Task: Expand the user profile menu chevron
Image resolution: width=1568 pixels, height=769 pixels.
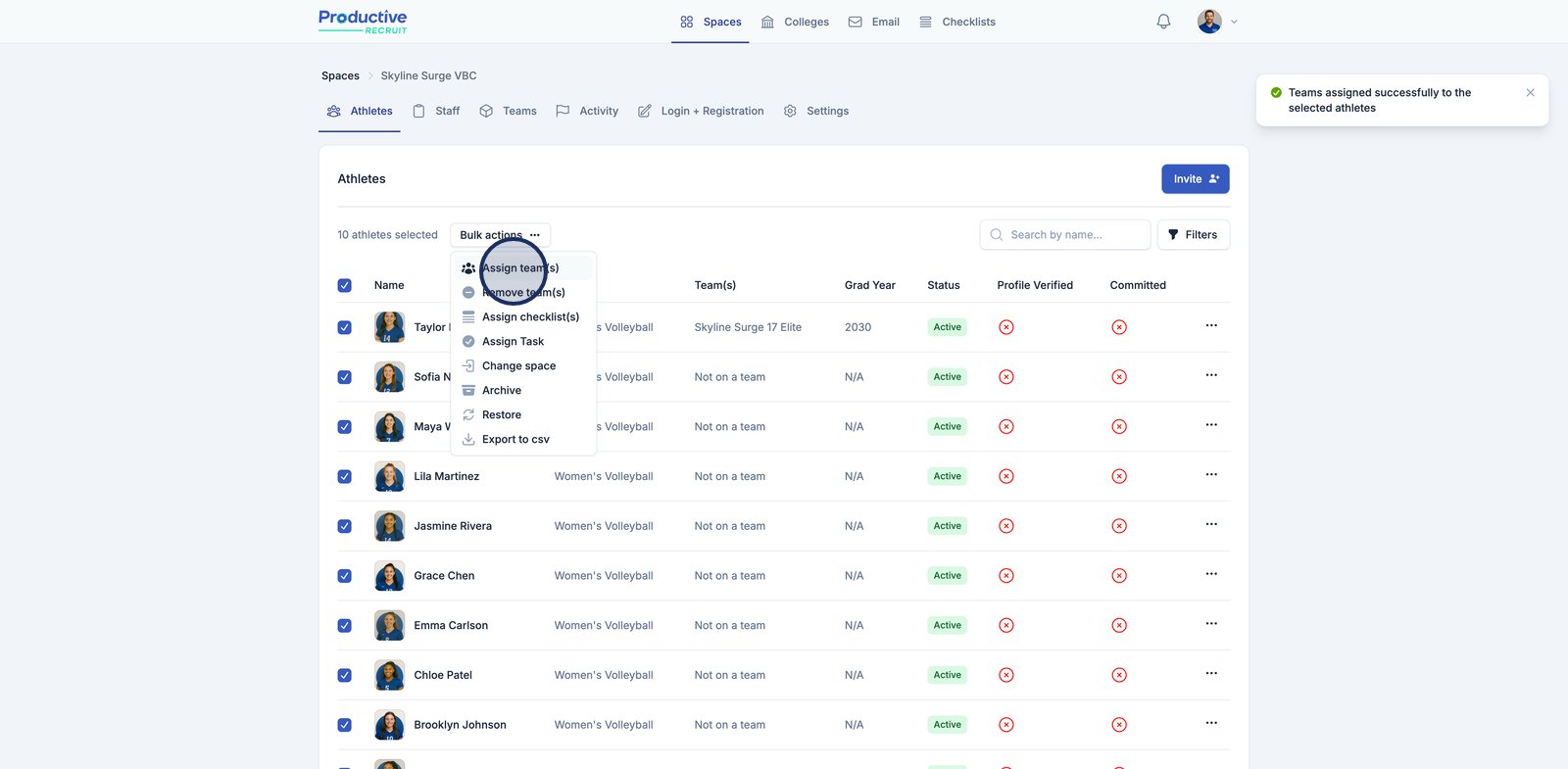Action: pyautogui.click(x=1234, y=22)
